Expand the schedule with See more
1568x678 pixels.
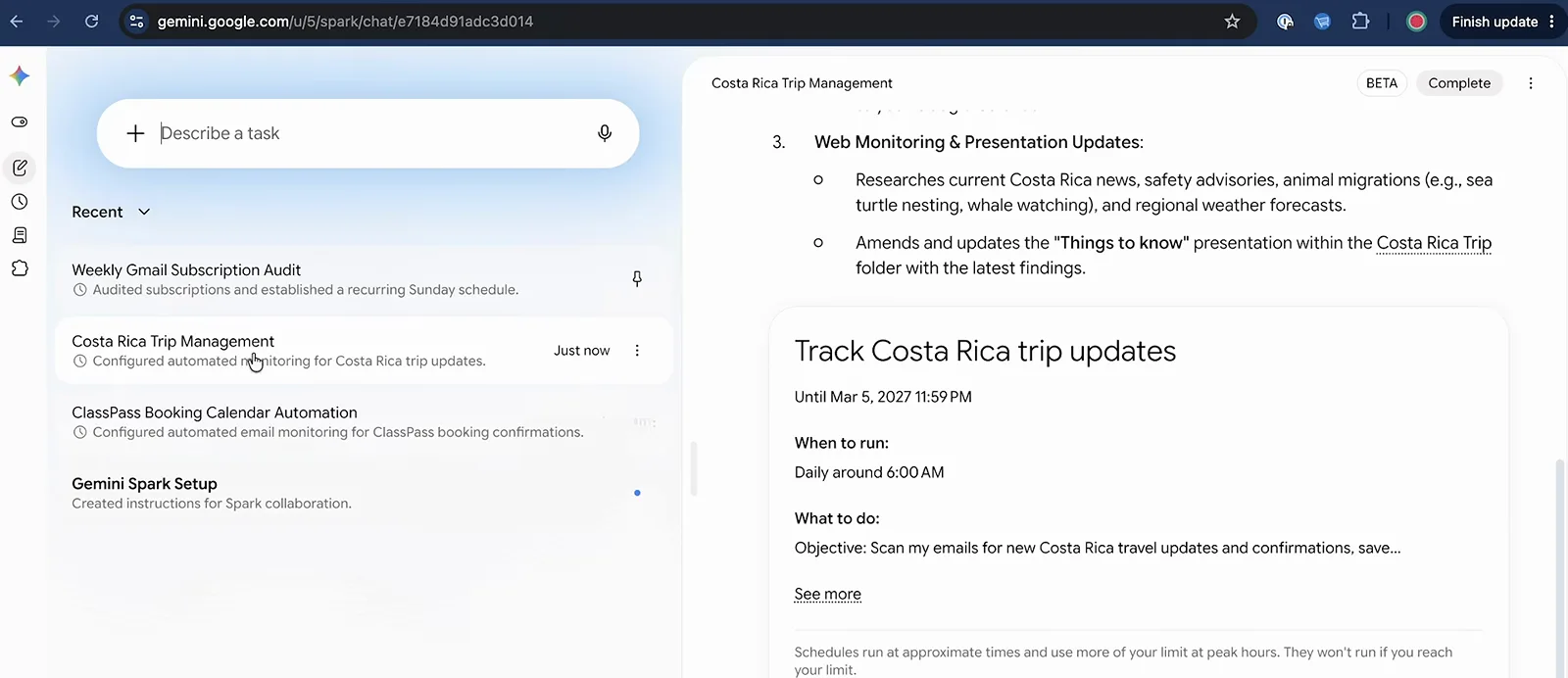(x=827, y=594)
